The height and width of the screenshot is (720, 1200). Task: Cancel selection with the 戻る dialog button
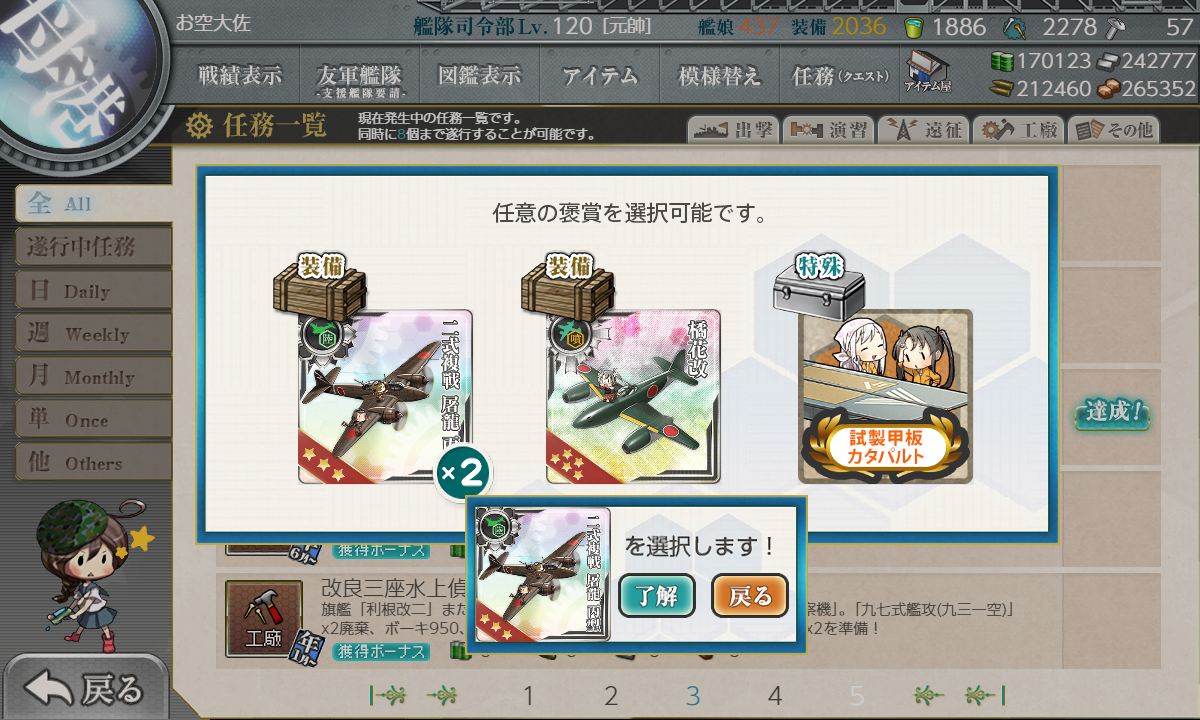pyautogui.click(x=750, y=596)
